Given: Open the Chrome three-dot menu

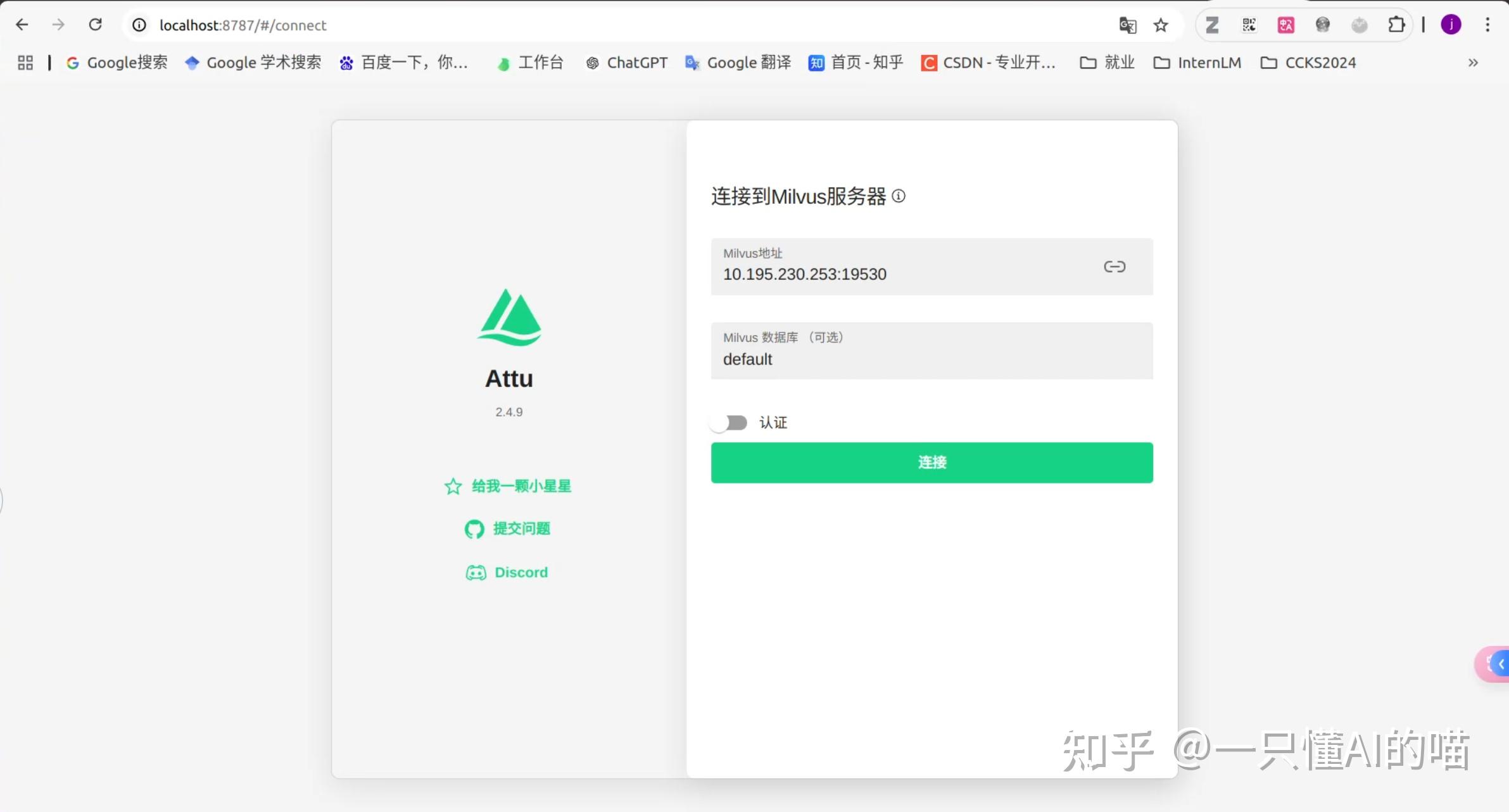Looking at the screenshot, I should (1487, 25).
